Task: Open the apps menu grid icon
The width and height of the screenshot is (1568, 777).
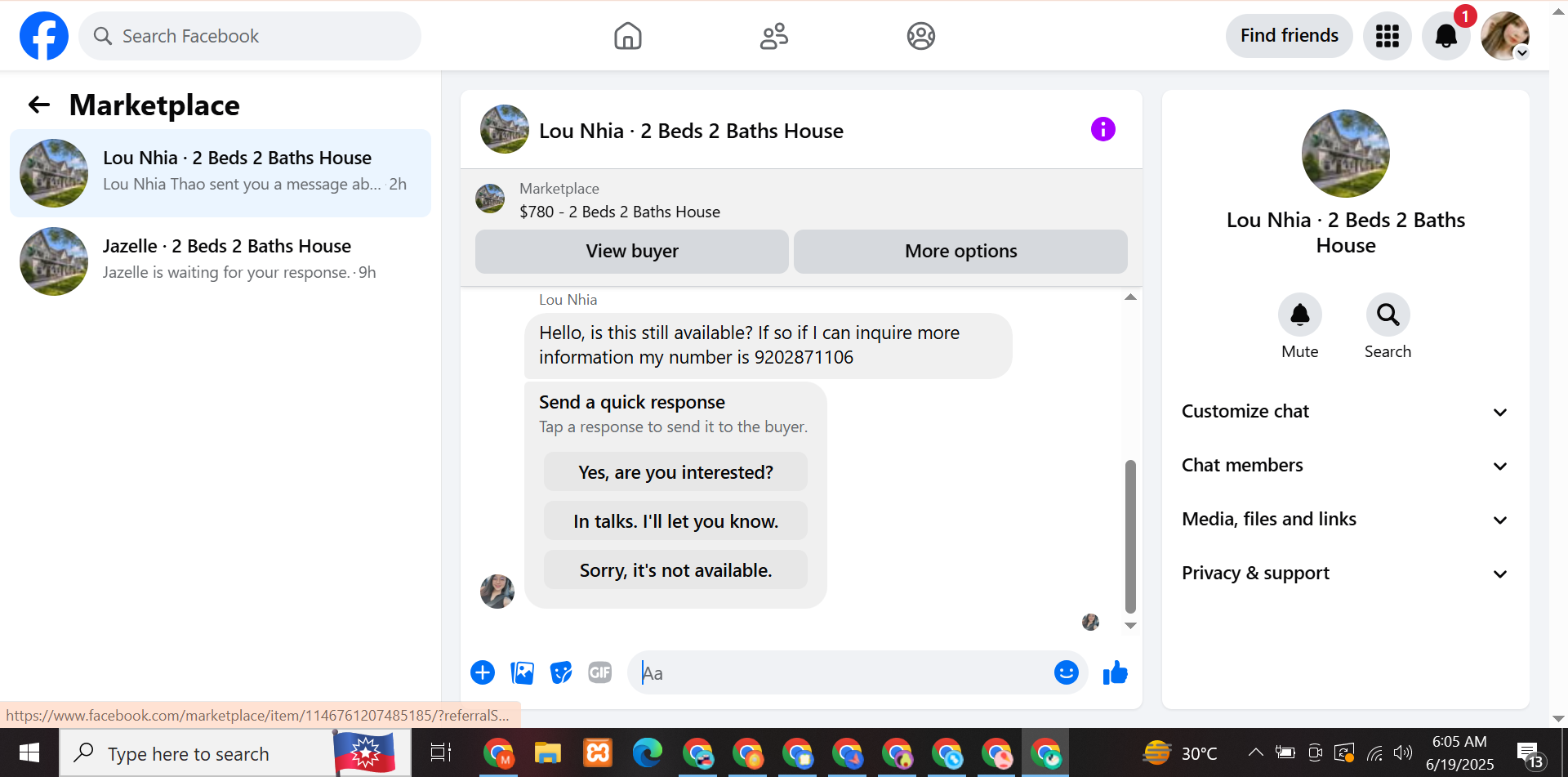Action: [1387, 36]
